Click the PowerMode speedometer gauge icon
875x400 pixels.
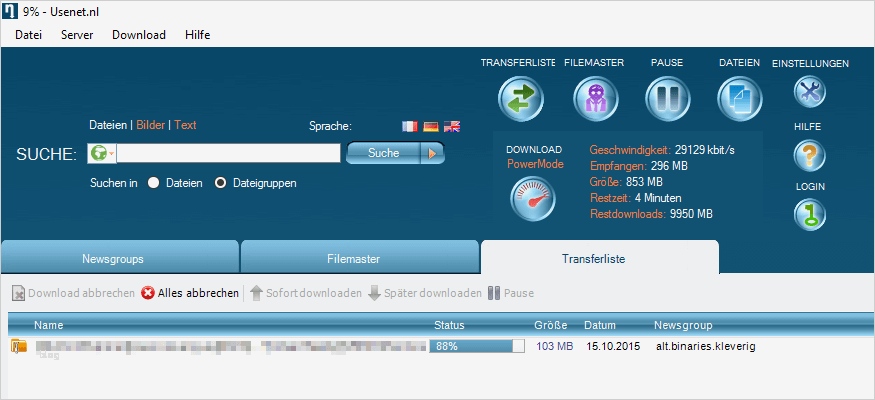[532, 199]
